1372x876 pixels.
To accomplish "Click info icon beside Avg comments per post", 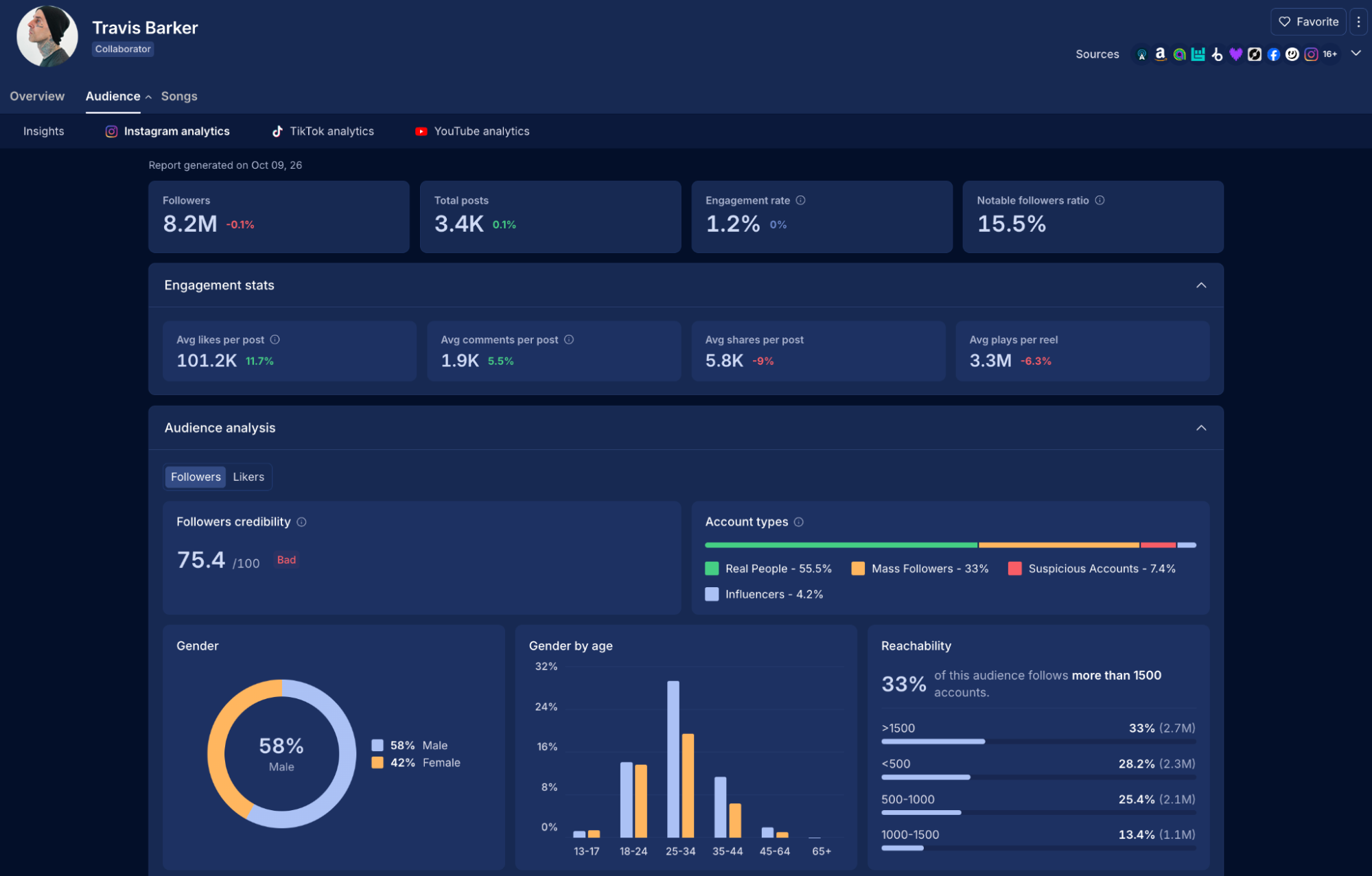I will click(569, 340).
